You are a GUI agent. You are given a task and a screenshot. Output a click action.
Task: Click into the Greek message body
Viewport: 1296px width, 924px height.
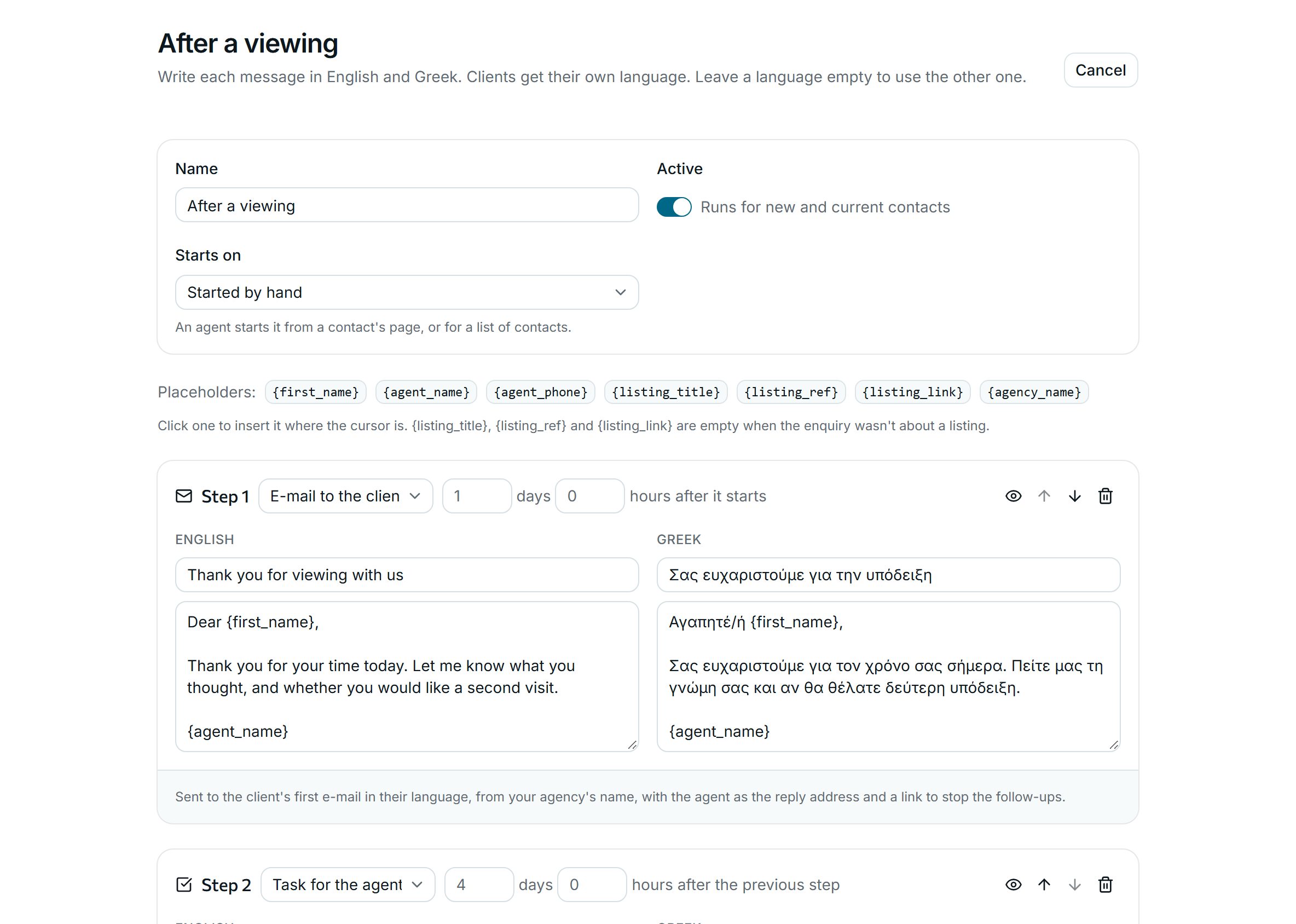coord(888,677)
